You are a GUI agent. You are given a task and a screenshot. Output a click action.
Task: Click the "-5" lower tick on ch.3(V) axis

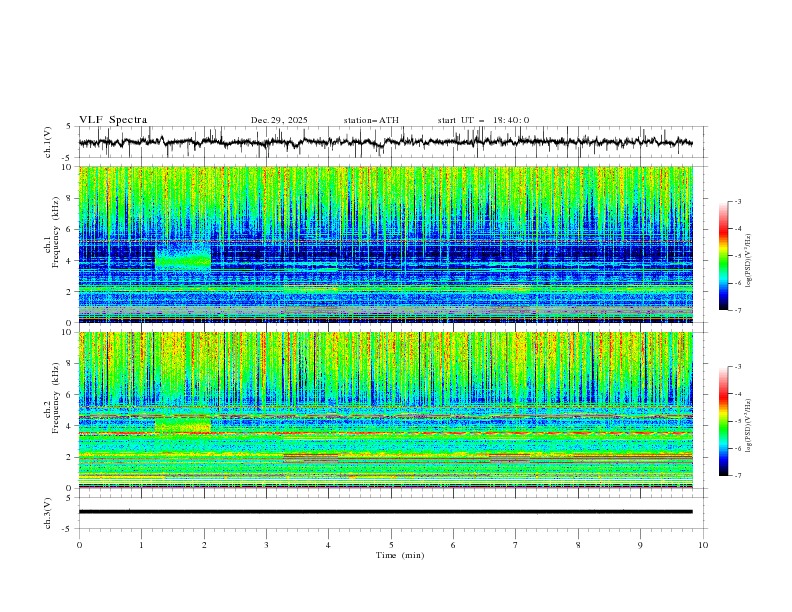point(68,529)
